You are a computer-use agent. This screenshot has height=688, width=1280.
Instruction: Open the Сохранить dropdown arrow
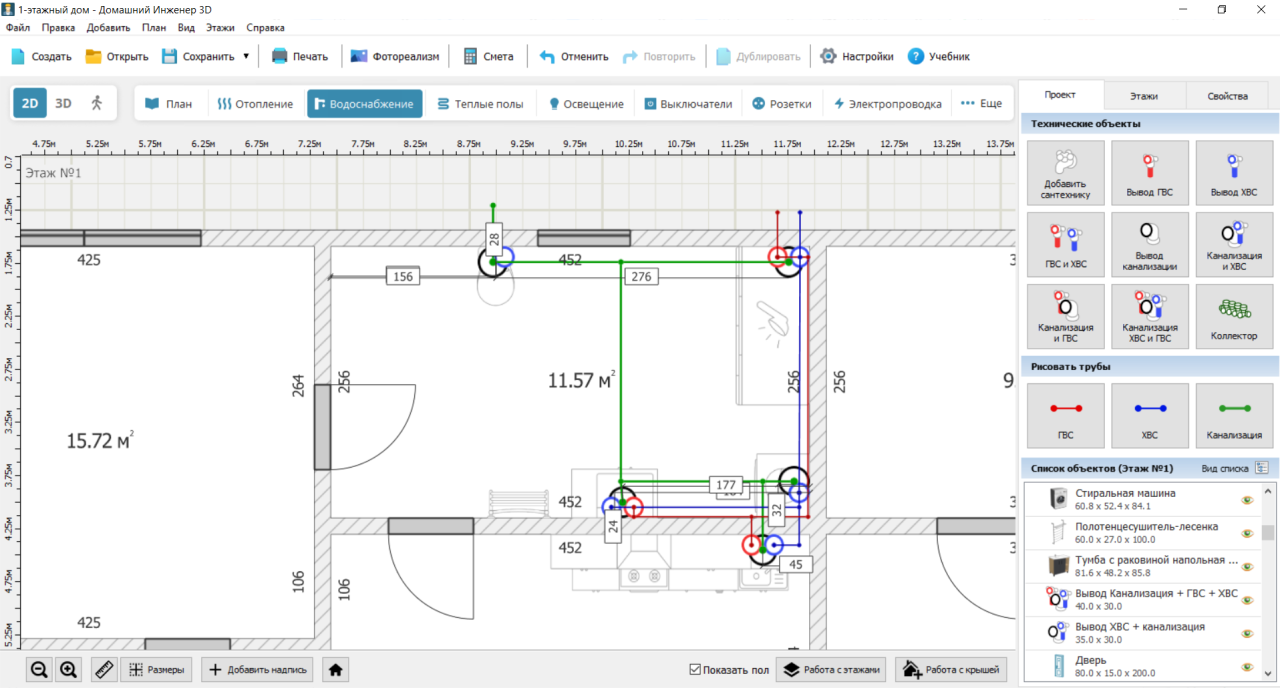pos(246,56)
